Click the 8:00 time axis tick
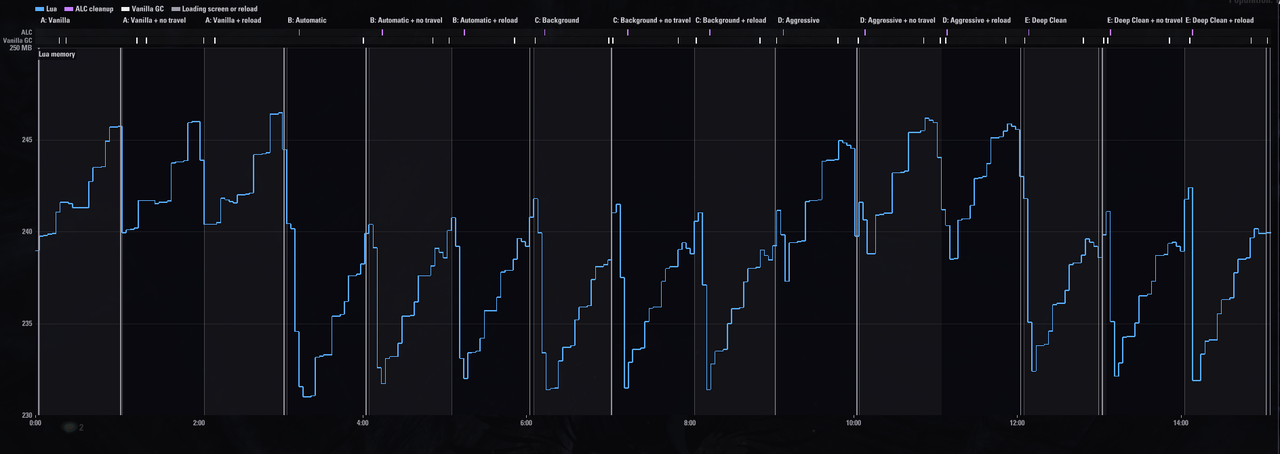 pos(690,423)
